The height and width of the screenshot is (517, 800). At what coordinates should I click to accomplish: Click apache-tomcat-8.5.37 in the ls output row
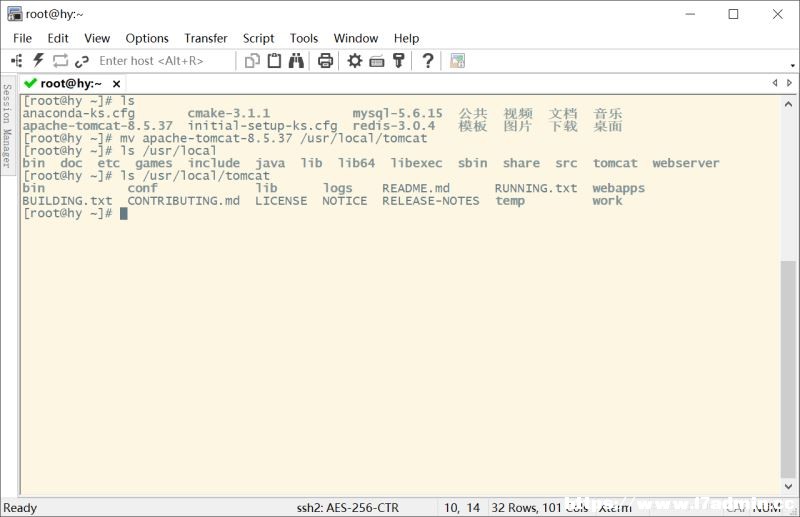[x=97, y=126]
